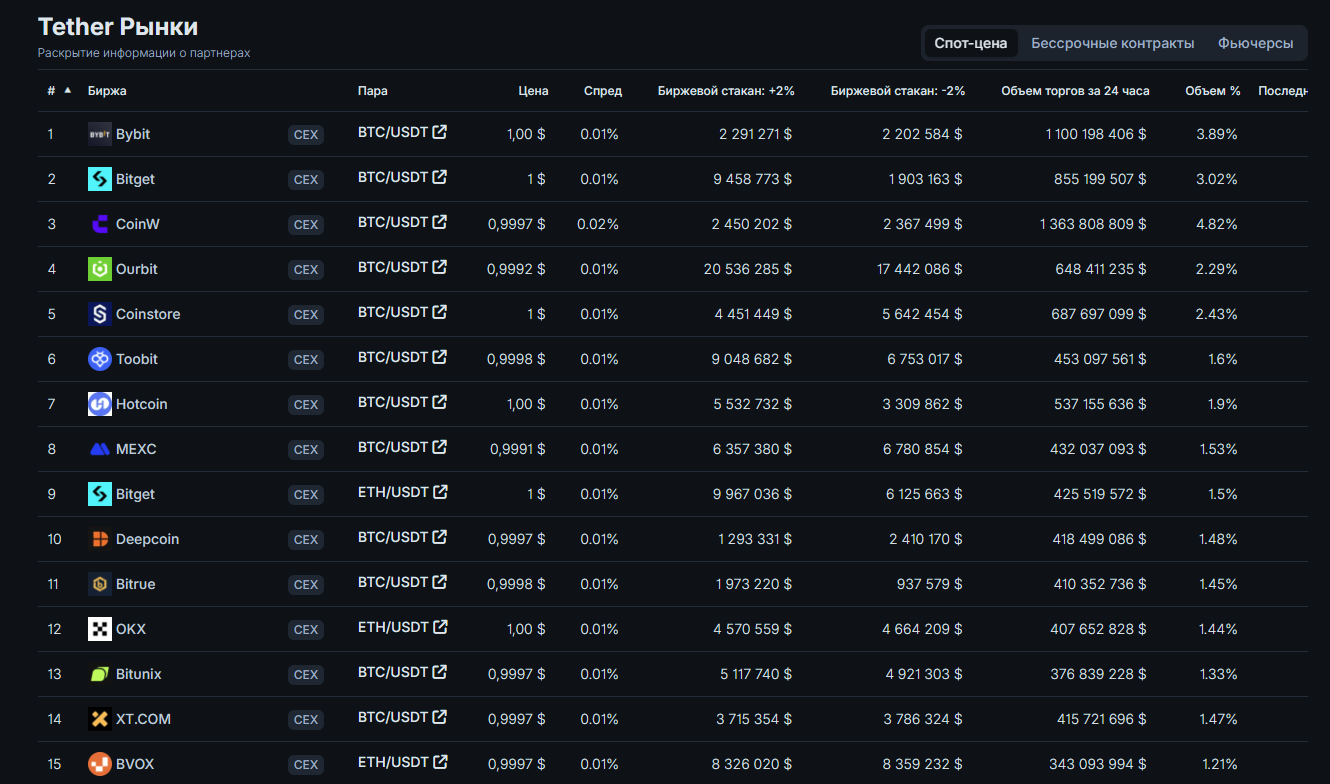Open the external link icon in CoinW row
1330x784 pixels.
point(440,222)
